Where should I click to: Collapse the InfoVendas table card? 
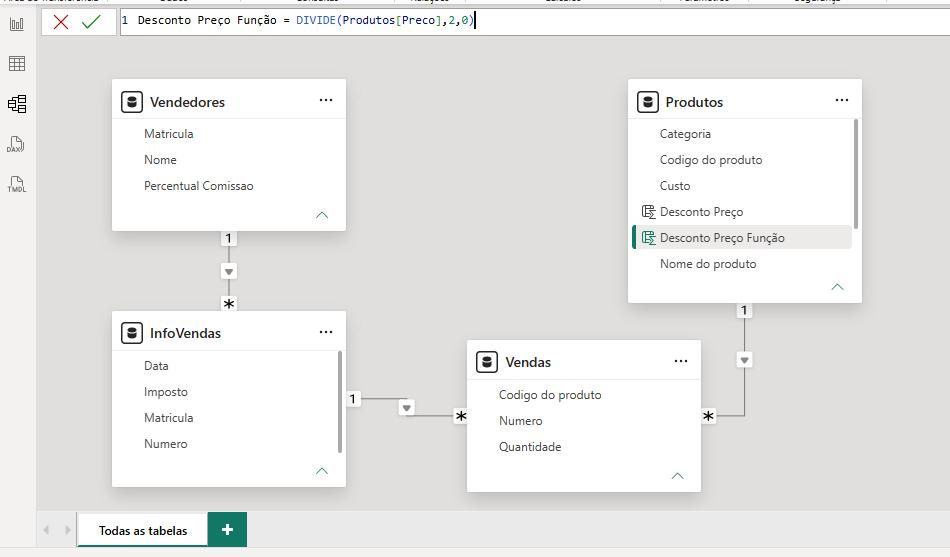[x=322, y=471]
